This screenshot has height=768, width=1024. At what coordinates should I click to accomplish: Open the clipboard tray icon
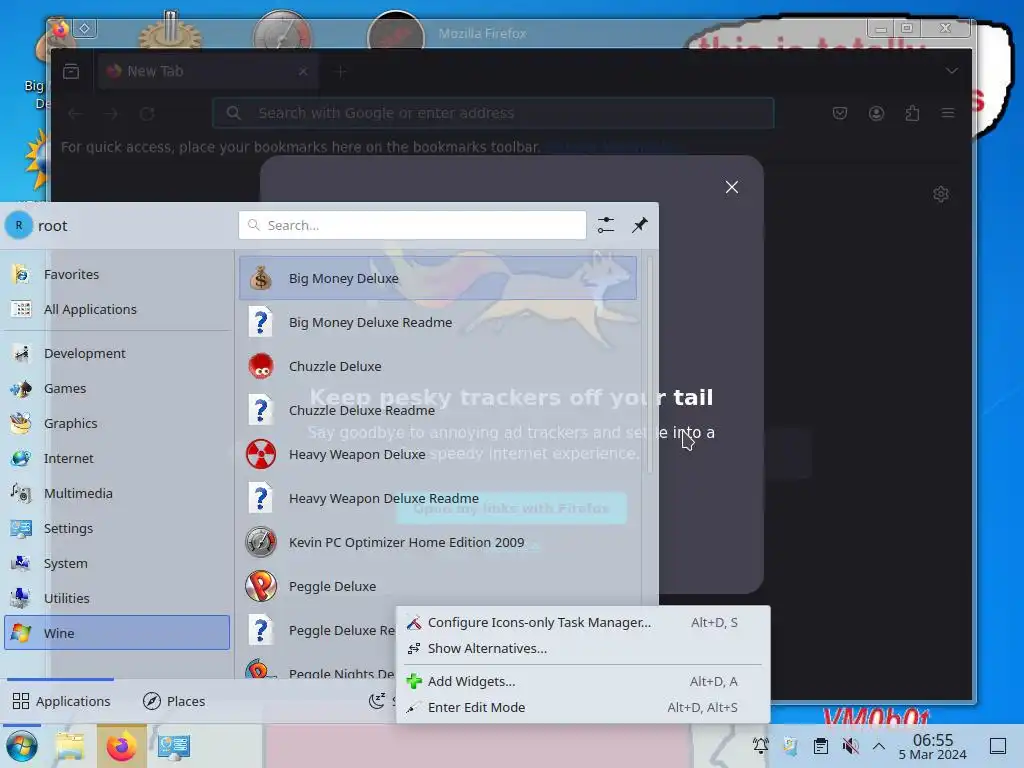coord(821,746)
